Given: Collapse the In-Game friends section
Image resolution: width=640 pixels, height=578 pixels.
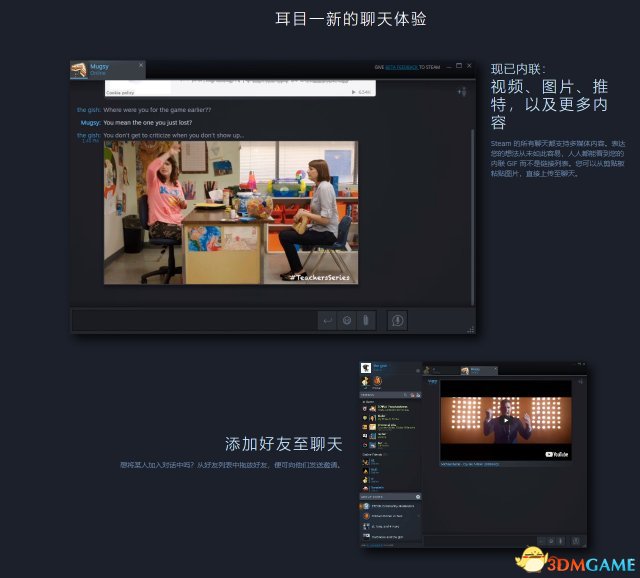Looking at the screenshot, I should pos(369,402).
